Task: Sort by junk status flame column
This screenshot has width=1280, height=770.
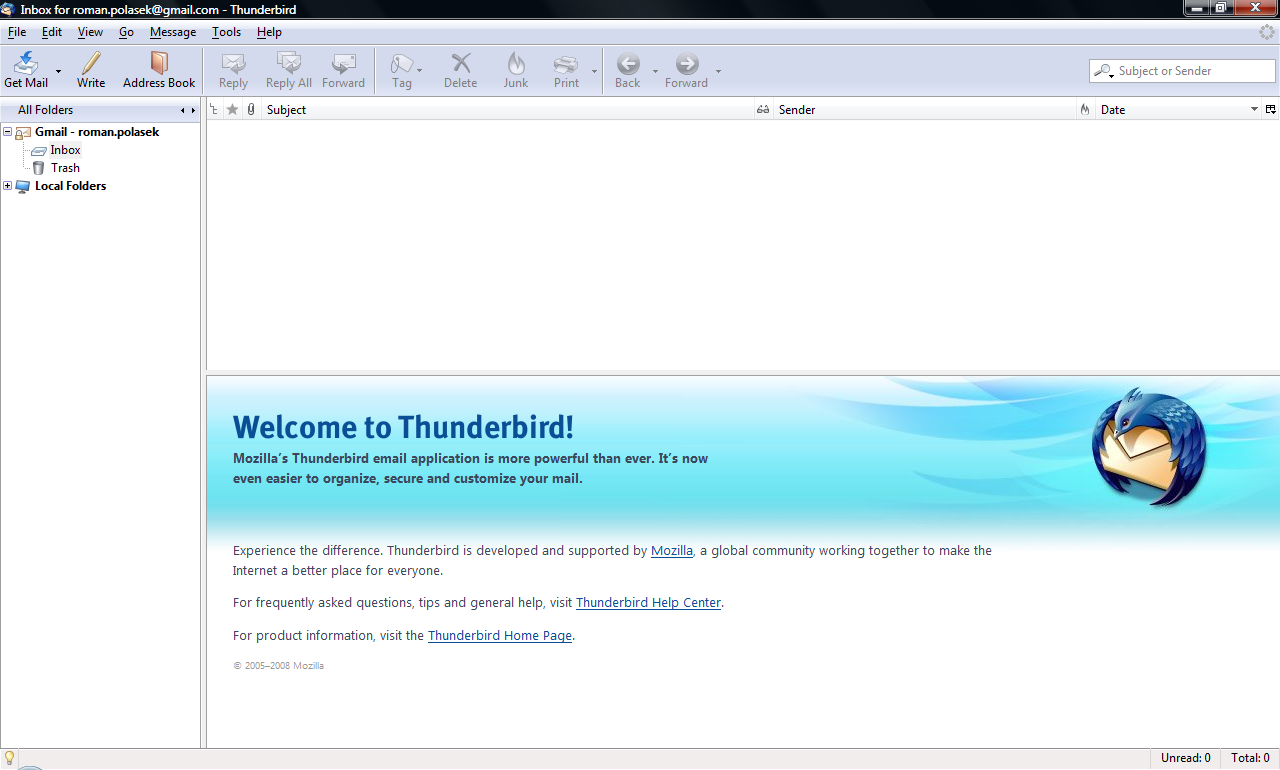Action: pos(1085,110)
